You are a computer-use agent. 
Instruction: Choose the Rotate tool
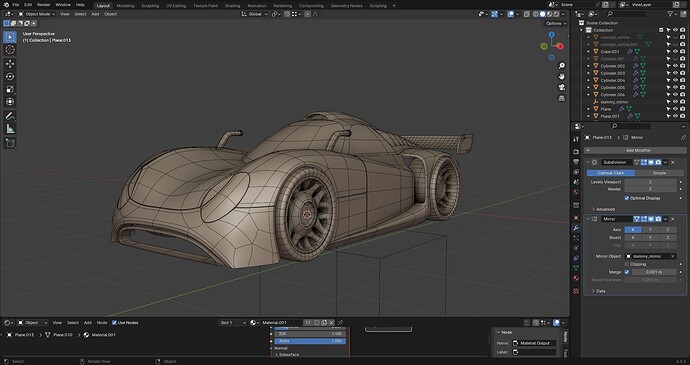(x=10, y=77)
